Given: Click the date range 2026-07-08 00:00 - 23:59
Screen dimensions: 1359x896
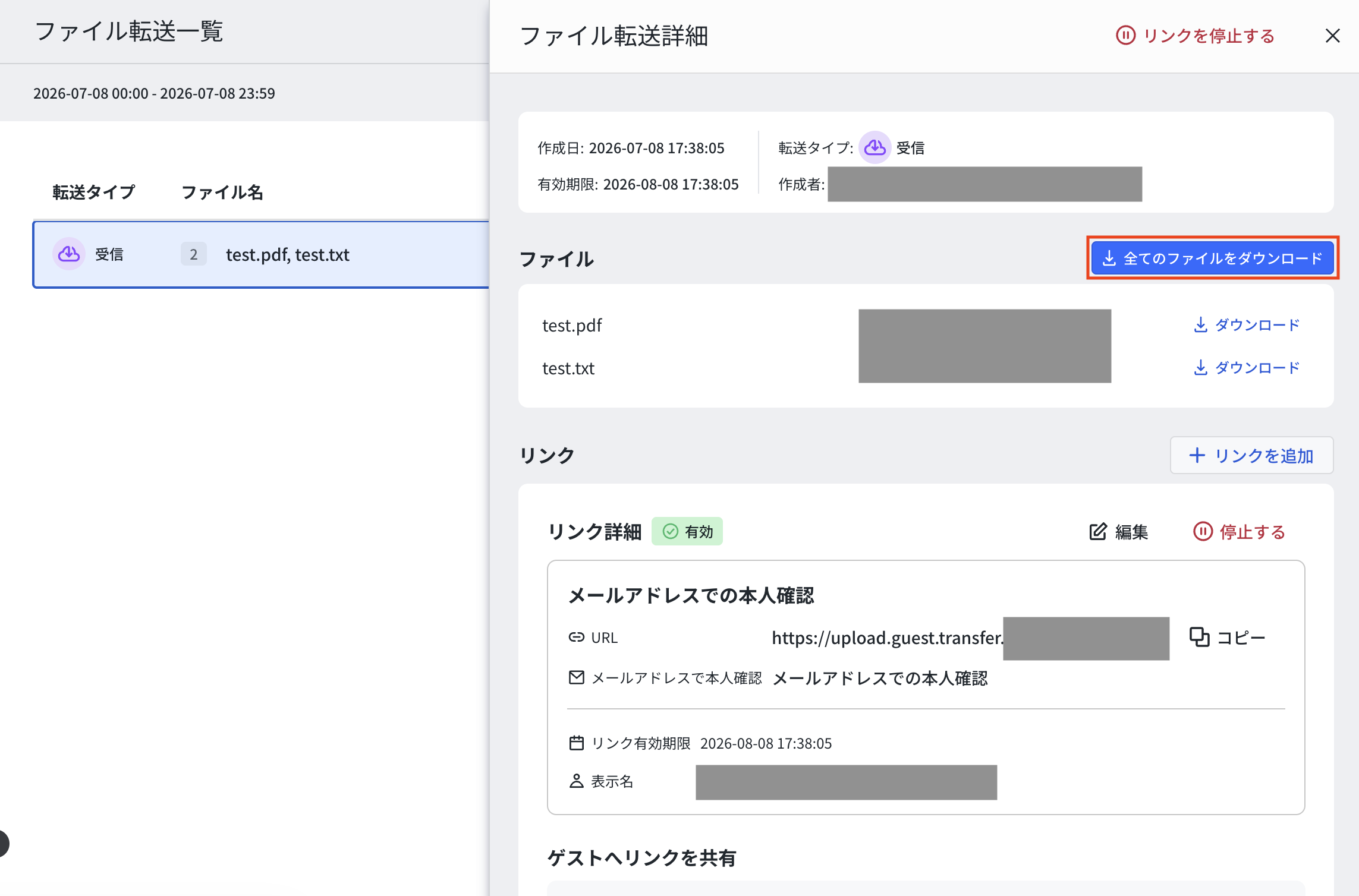Looking at the screenshot, I should click(x=154, y=93).
